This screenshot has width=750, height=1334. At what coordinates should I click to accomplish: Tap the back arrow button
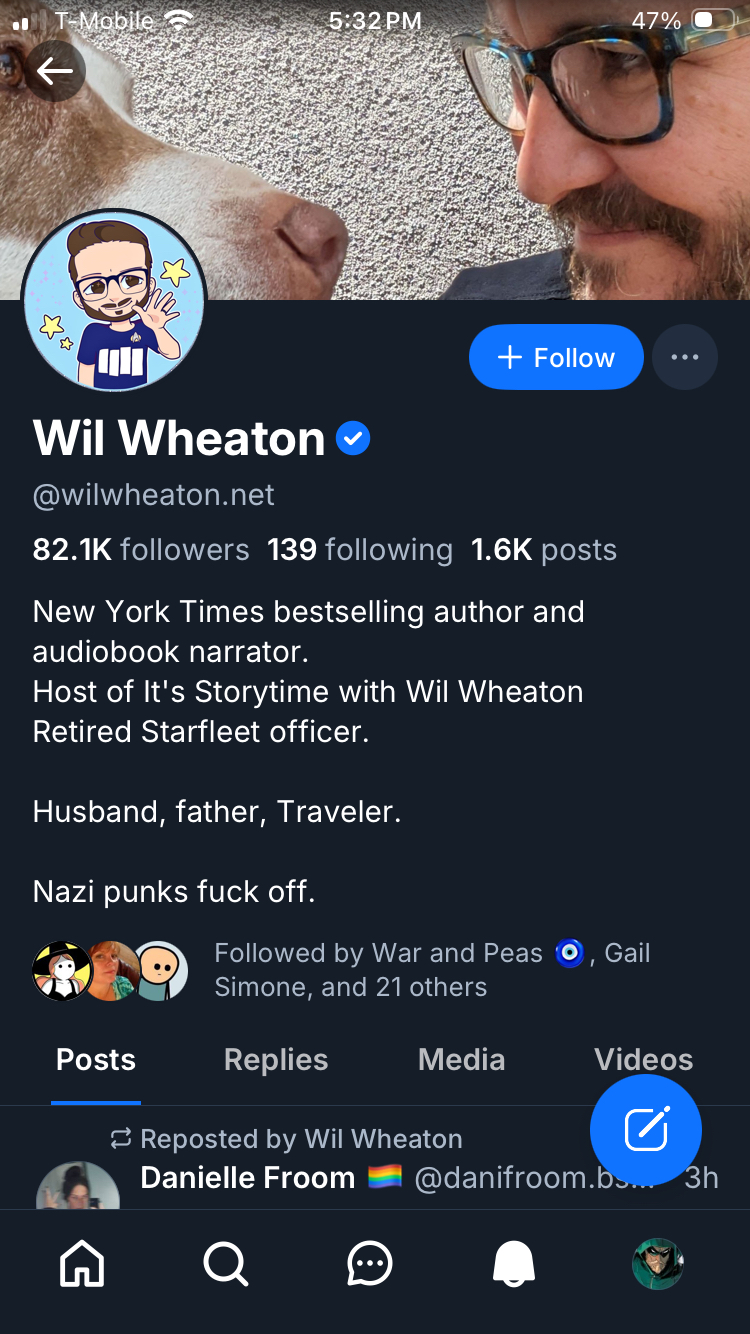(55, 71)
